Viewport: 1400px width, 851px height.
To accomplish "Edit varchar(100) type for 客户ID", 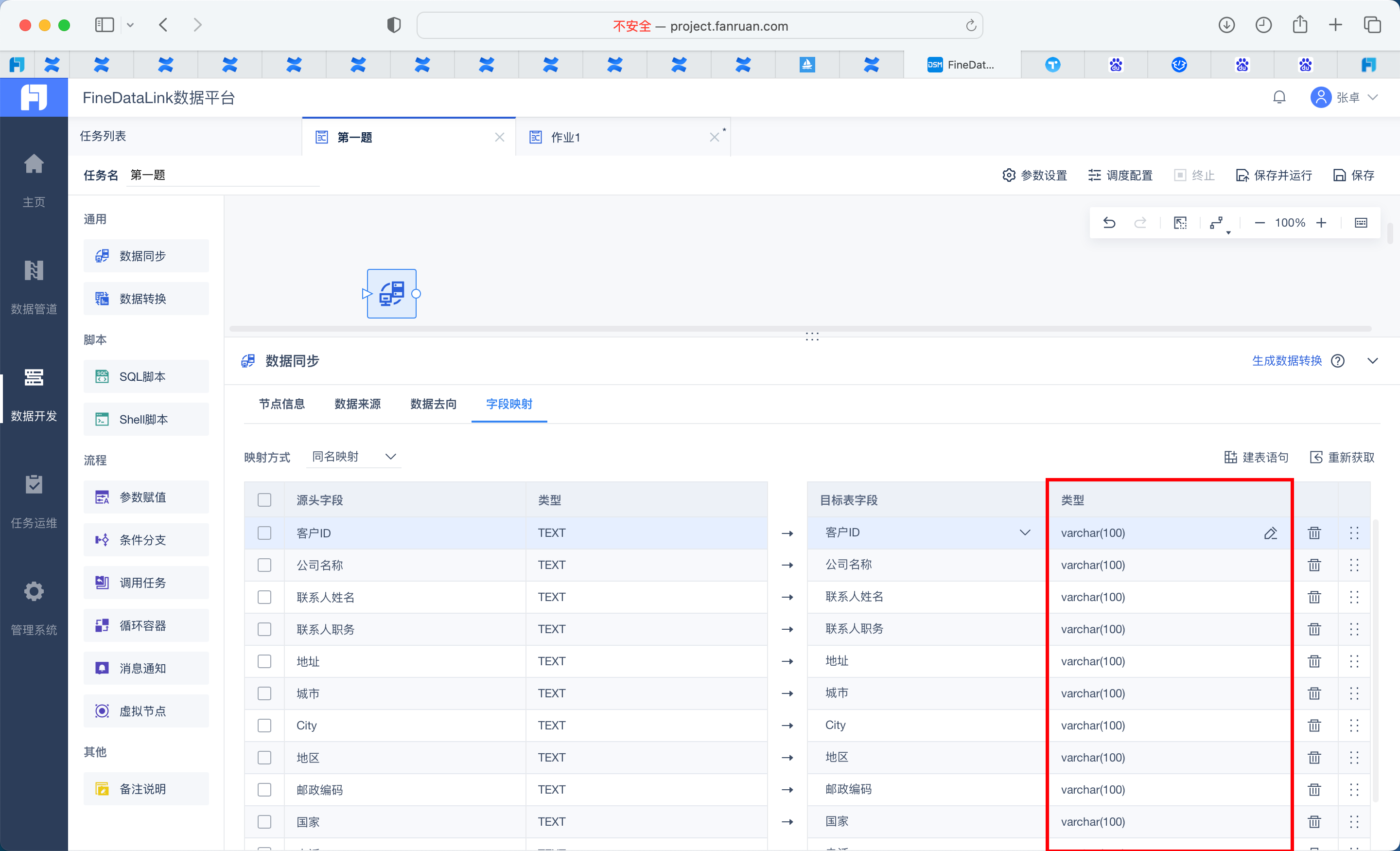I will point(1271,532).
